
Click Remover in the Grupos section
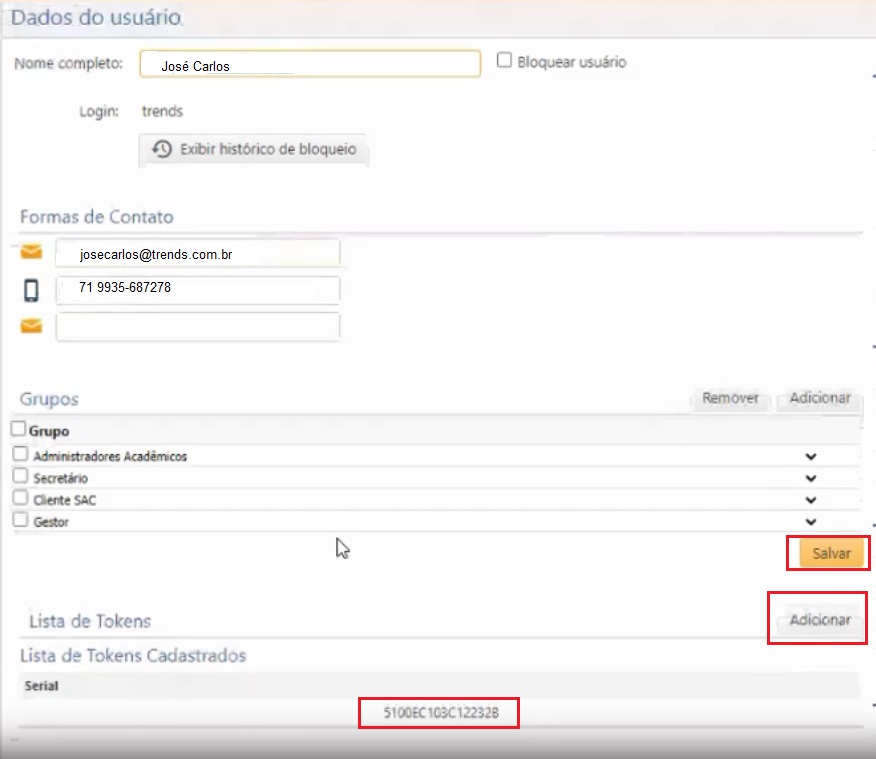730,398
